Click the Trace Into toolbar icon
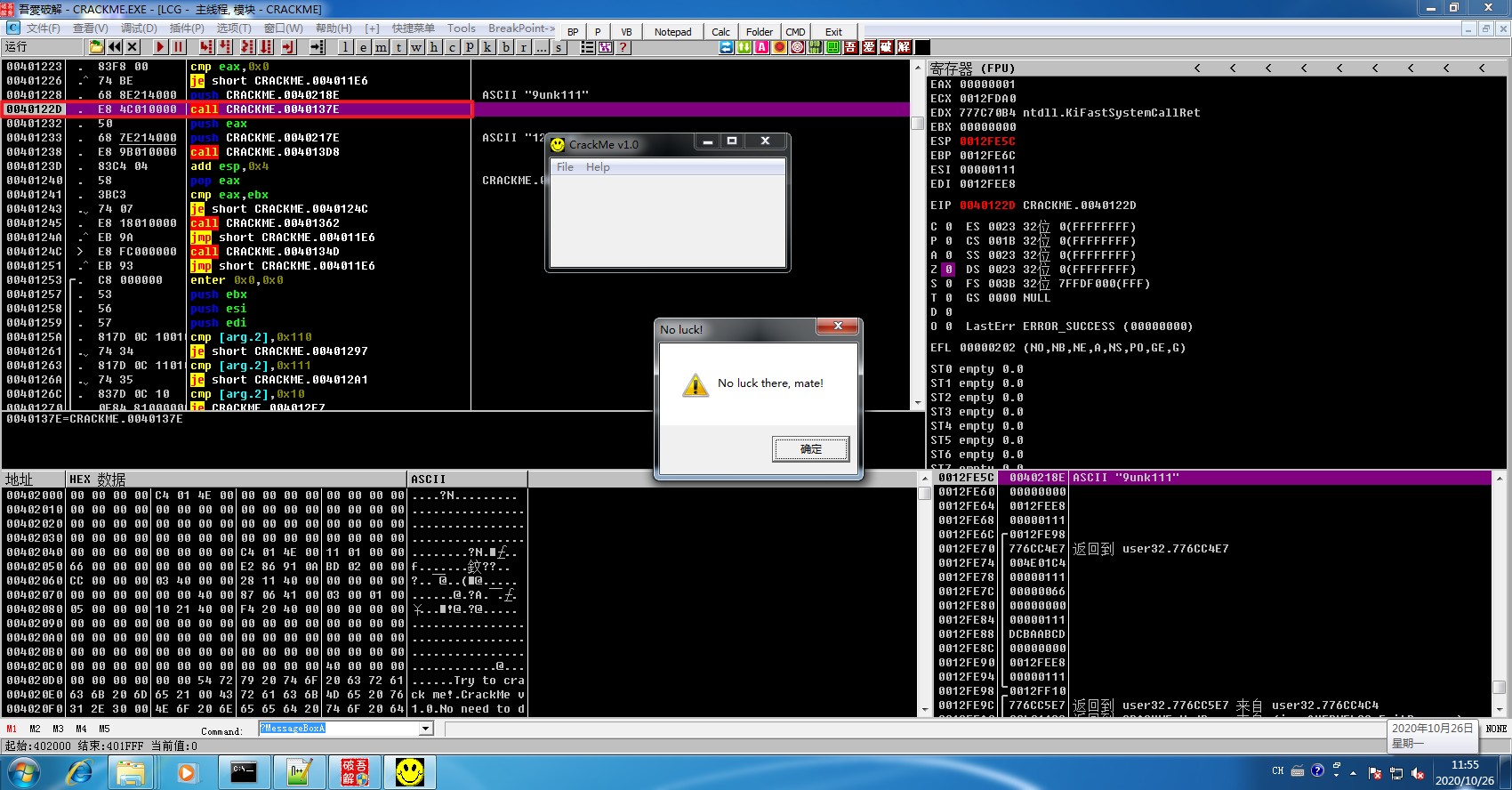1512x790 pixels. point(247,47)
